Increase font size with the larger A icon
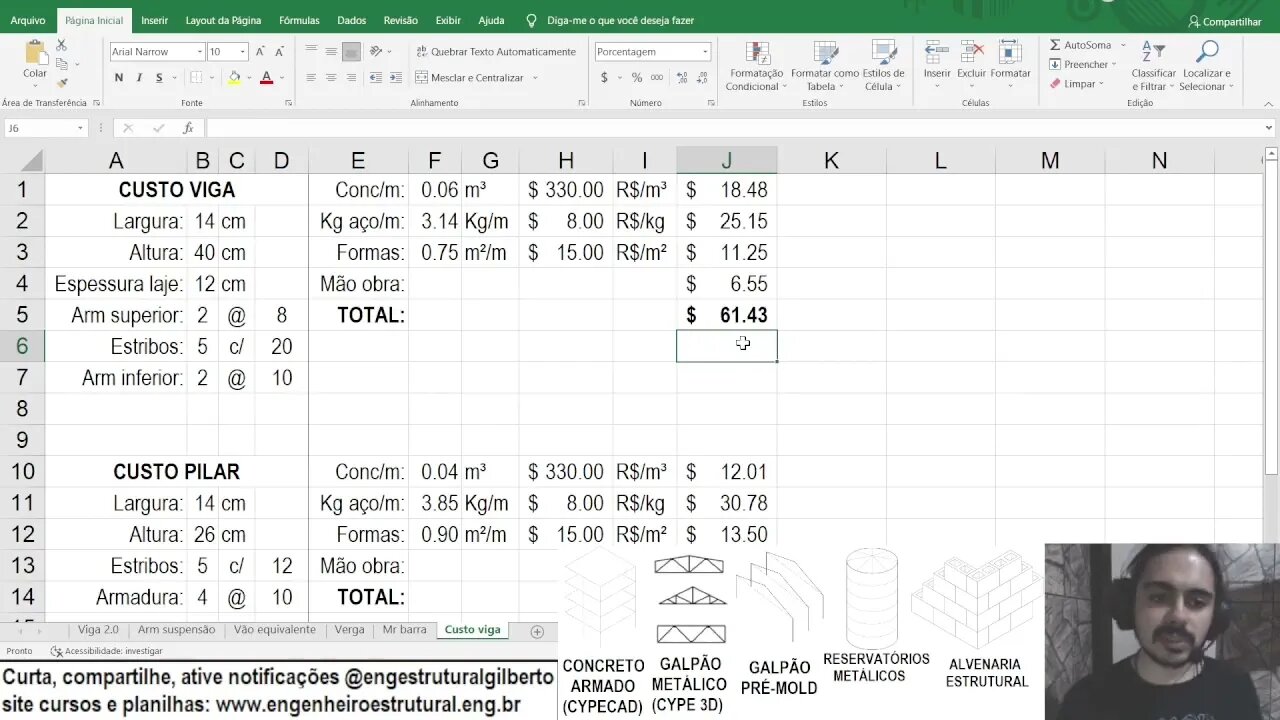Screen dimensions: 1280x720 [260, 51]
